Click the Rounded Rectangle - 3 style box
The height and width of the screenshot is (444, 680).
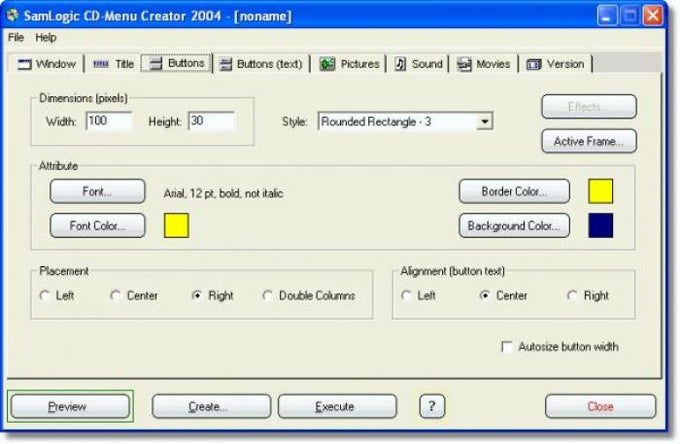click(405, 121)
